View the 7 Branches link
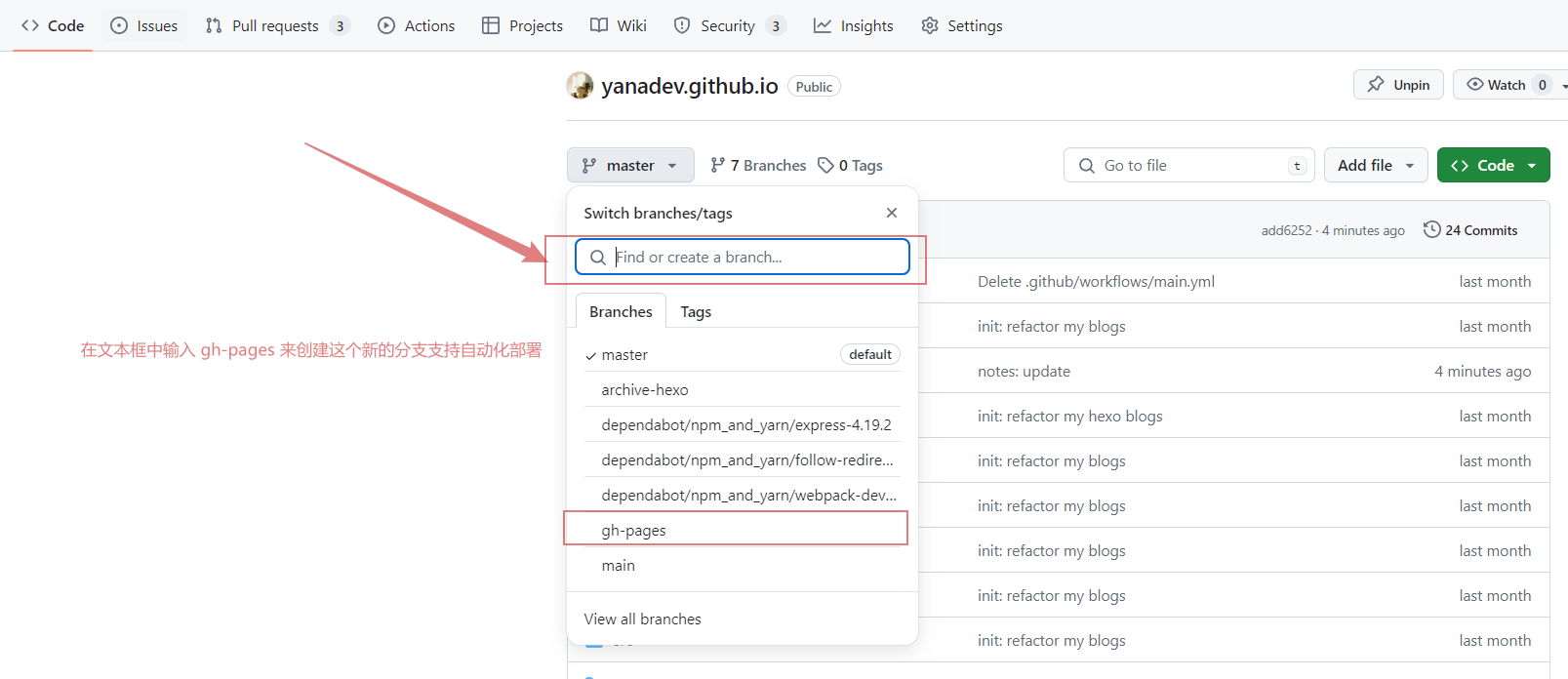1568x679 pixels. point(758,165)
